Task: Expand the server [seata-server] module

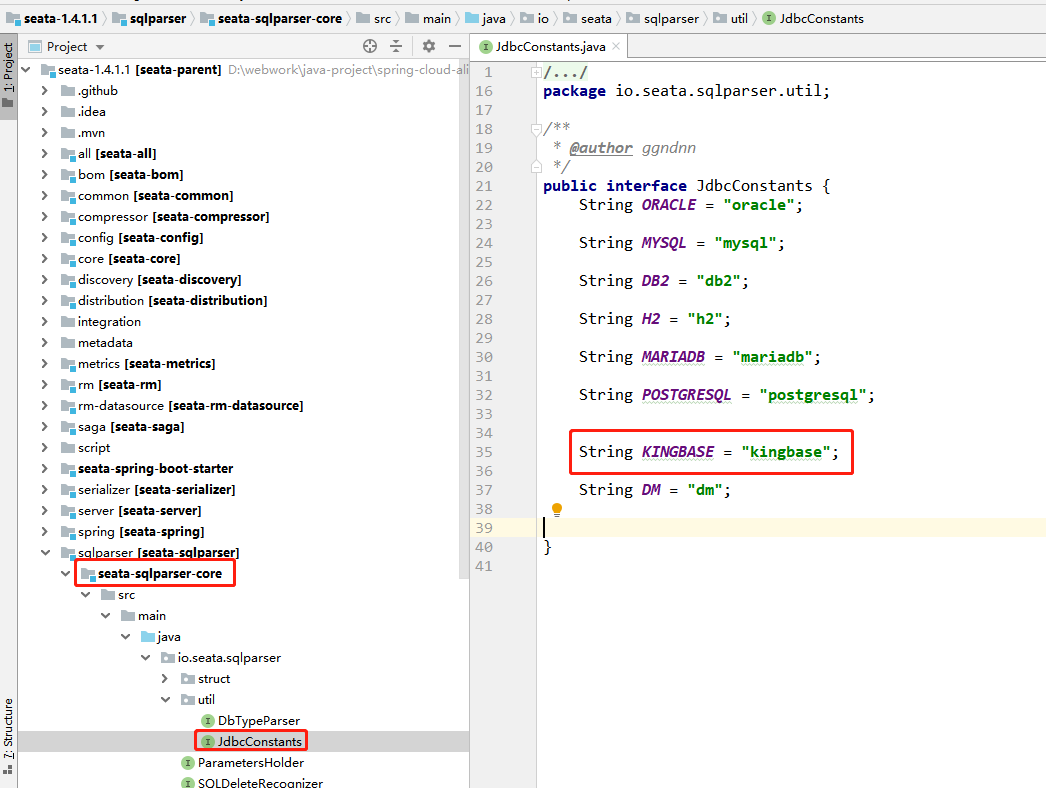Action: [x=45, y=510]
